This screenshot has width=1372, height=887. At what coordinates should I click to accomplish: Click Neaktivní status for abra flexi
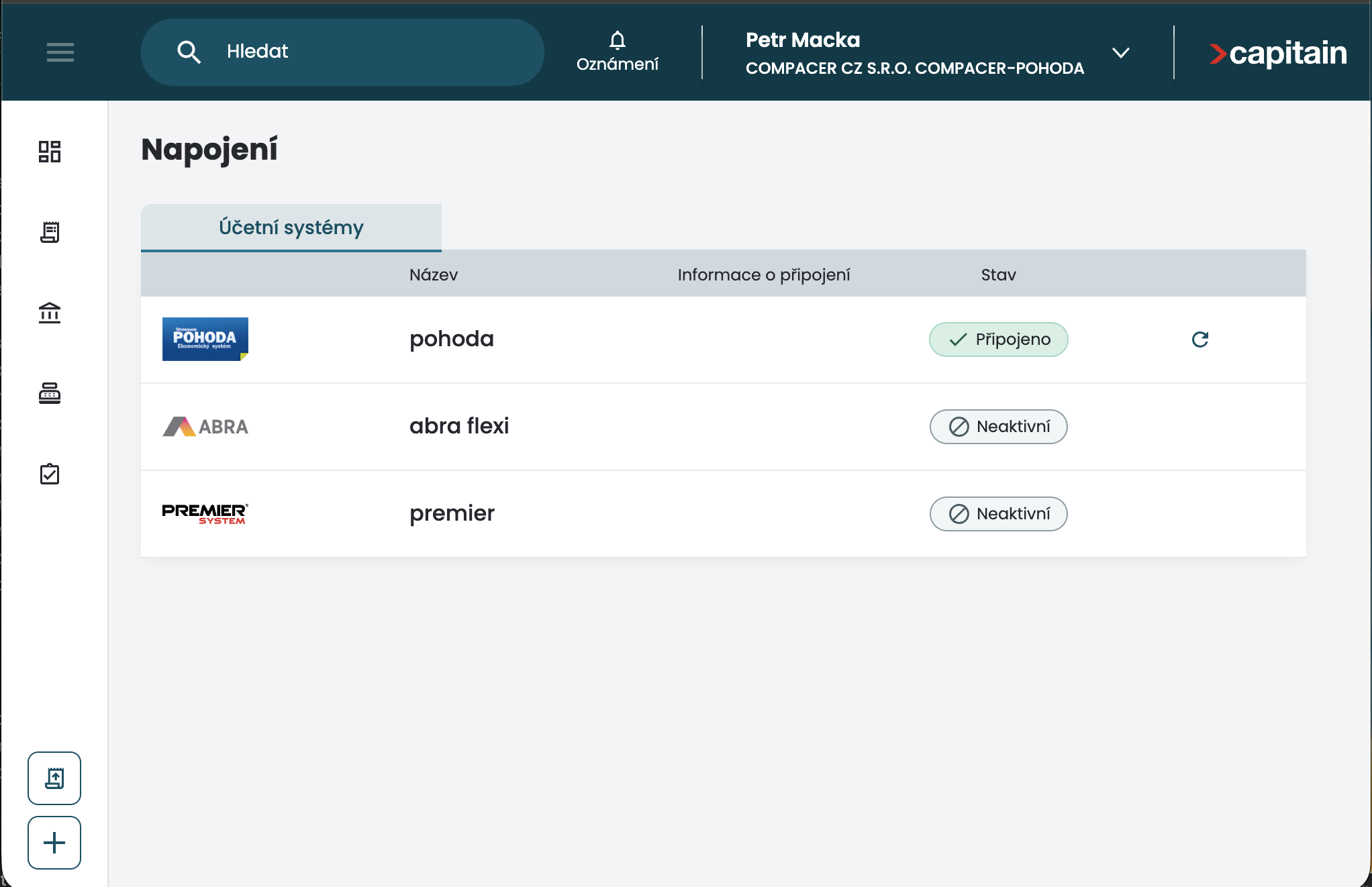(998, 427)
